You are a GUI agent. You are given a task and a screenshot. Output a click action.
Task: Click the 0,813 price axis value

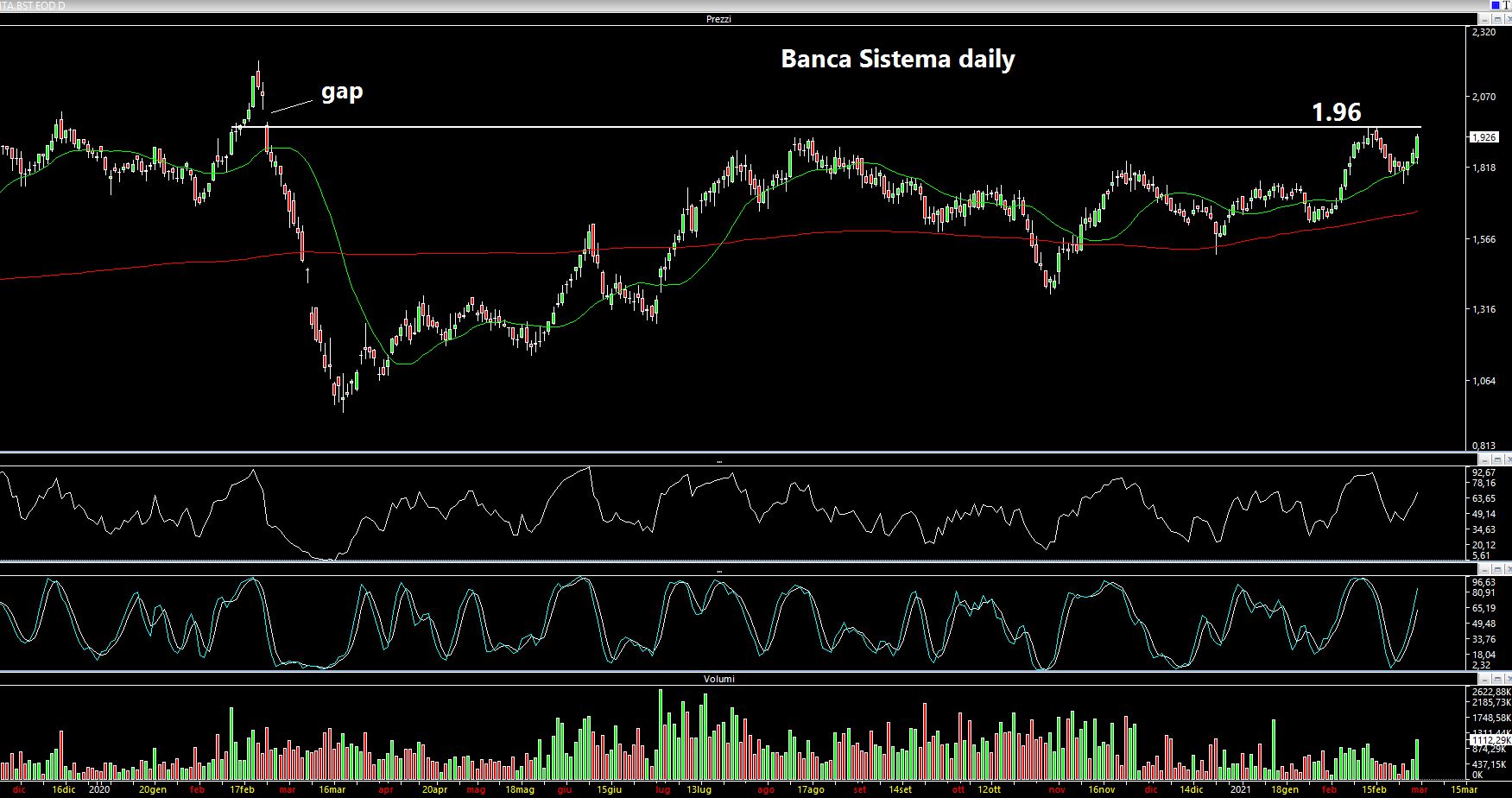pyautogui.click(x=1484, y=446)
